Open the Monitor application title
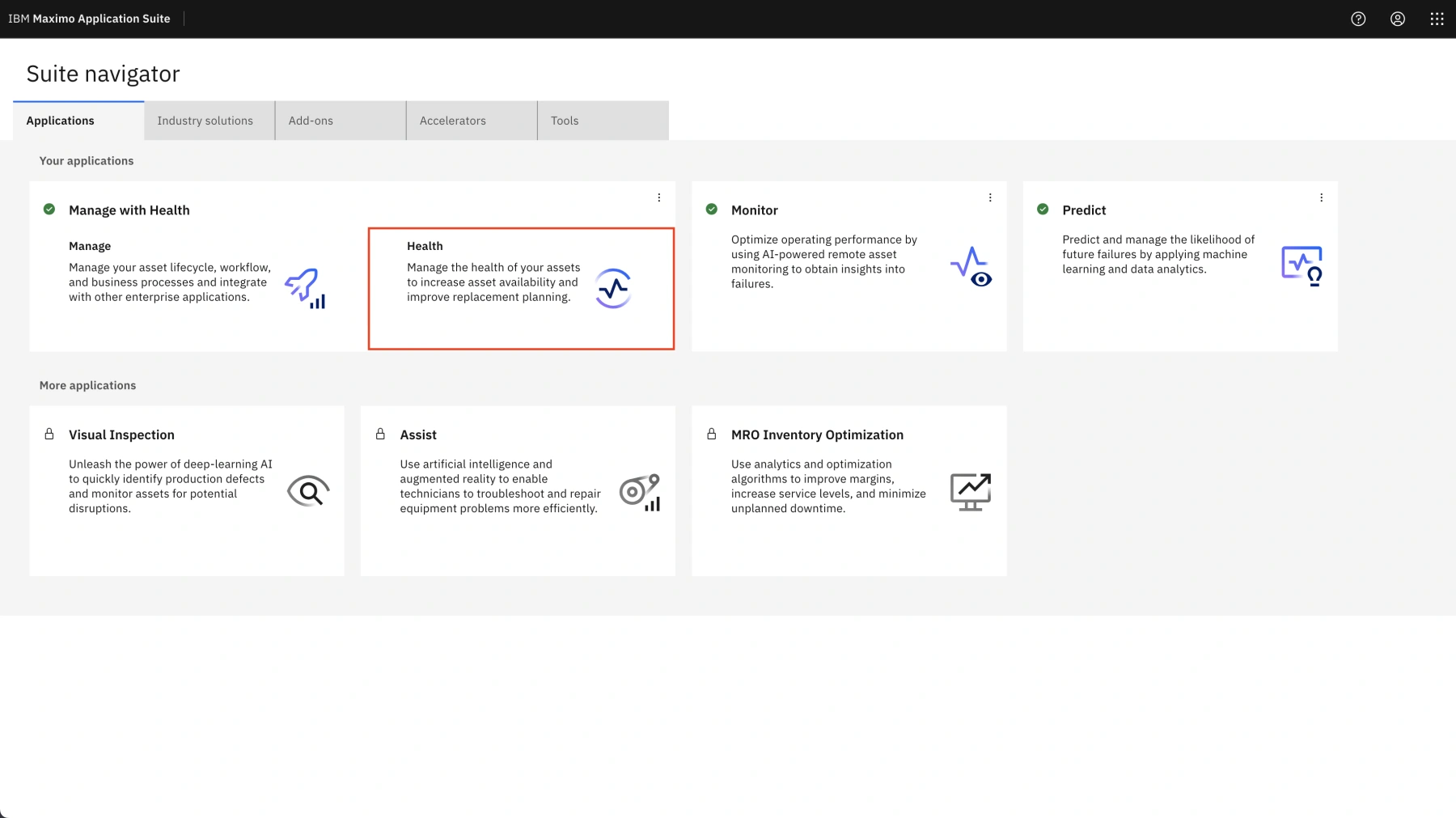 click(755, 210)
